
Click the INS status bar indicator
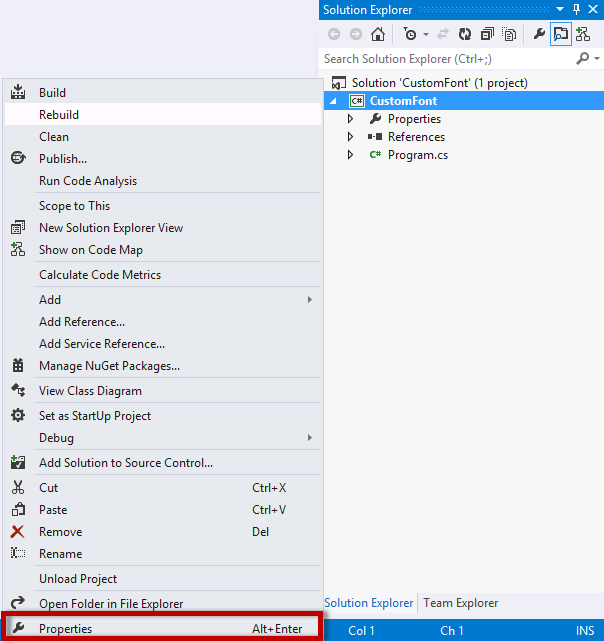pos(585,631)
